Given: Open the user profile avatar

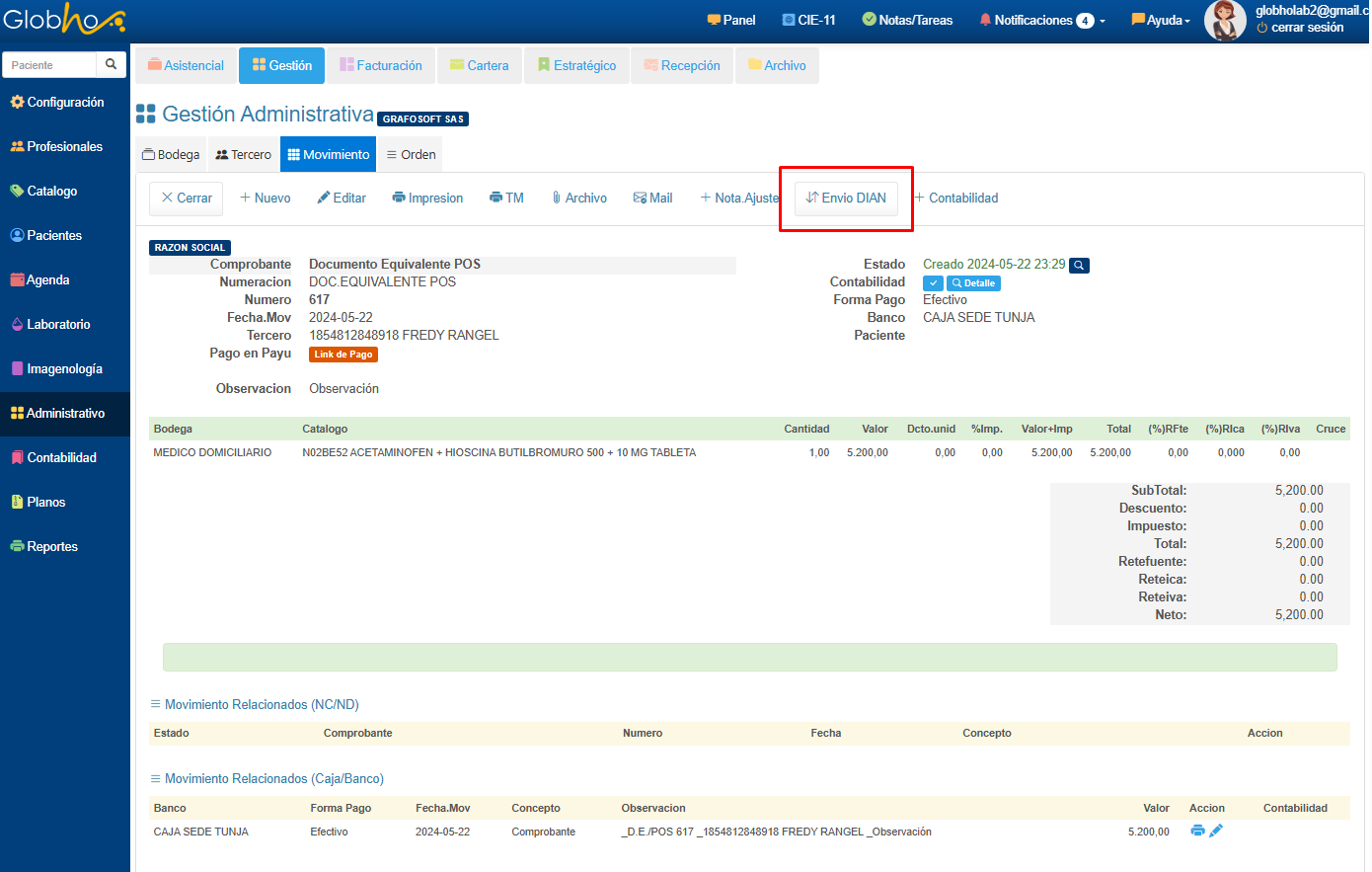Looking at the screenshot, I should [1225, 20].
